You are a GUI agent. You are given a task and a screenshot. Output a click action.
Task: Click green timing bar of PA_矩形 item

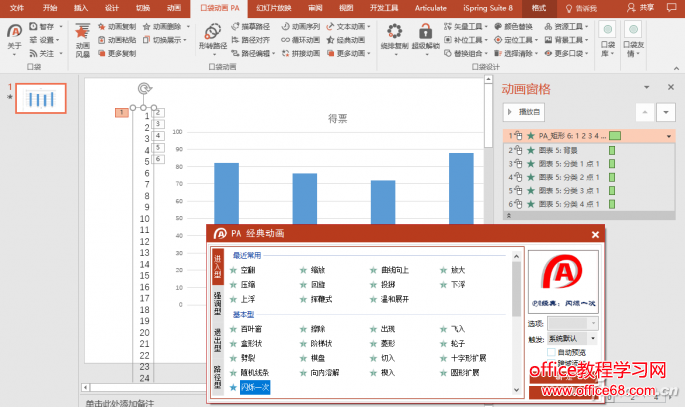(x=615, y=135)
